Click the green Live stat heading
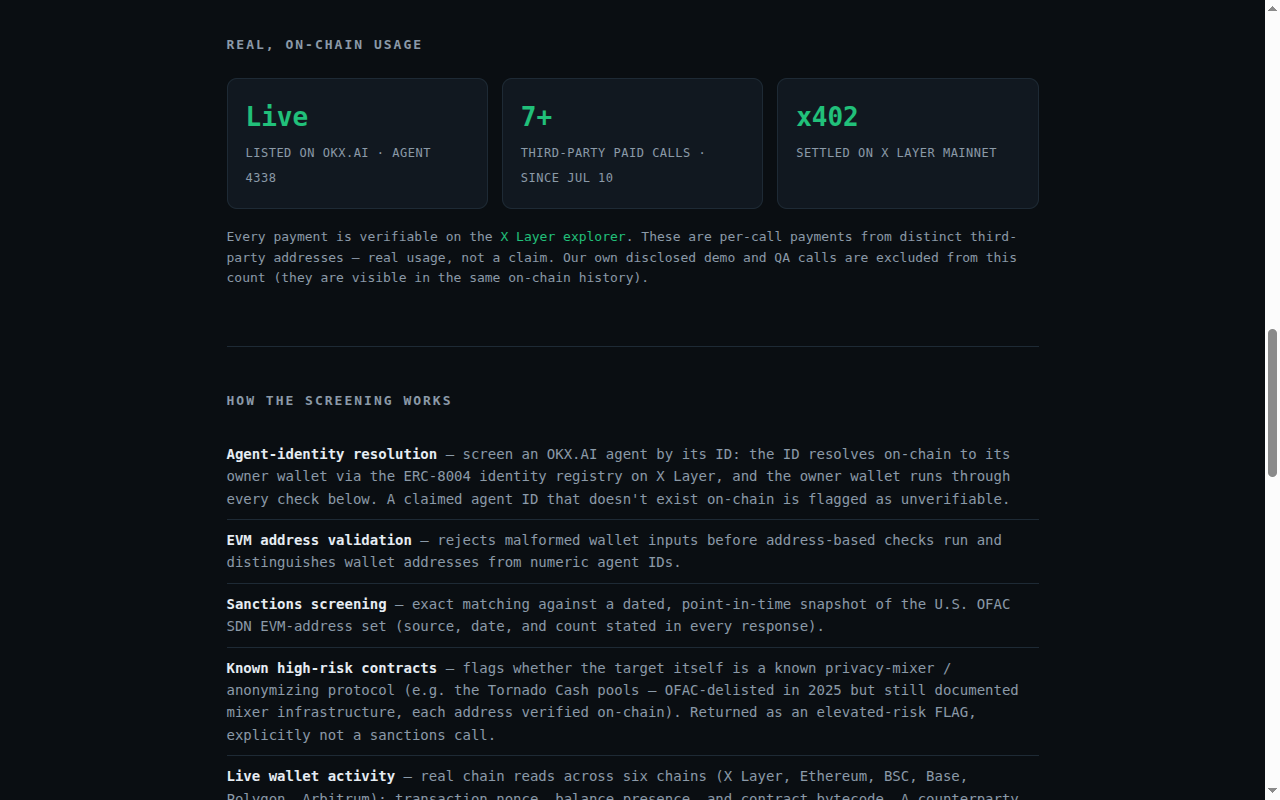This screenshot has height=800, width=1280. click(x=277, y=117)
